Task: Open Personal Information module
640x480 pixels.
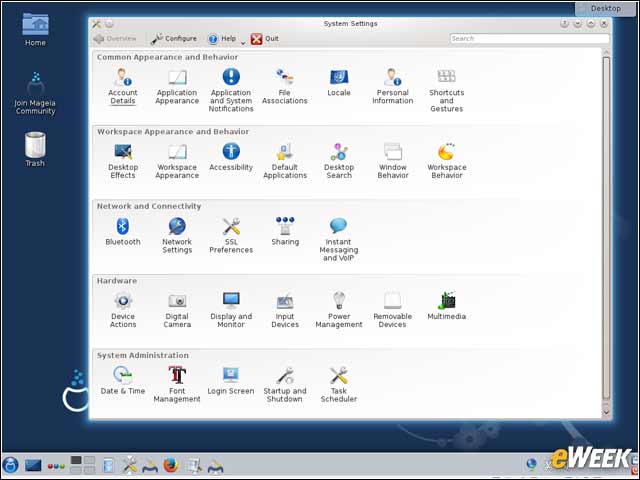Action: tap(393, 86)
